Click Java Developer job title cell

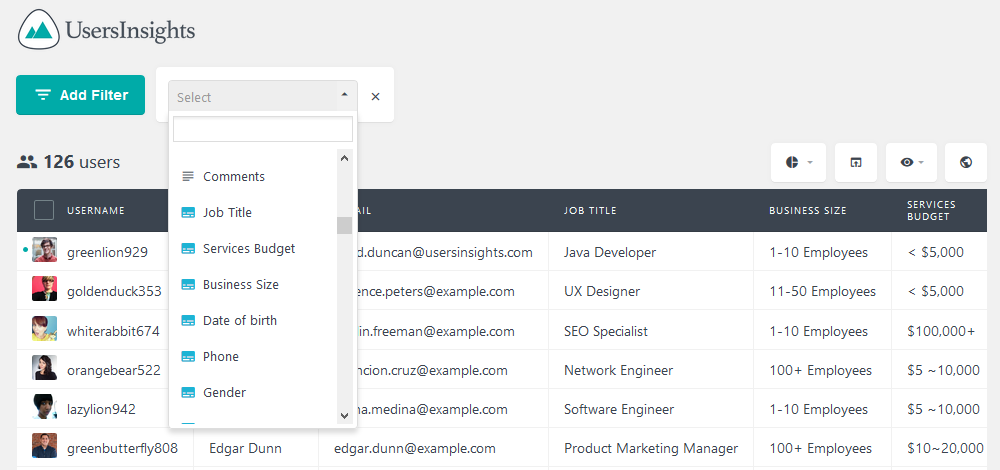coord(610,253)
